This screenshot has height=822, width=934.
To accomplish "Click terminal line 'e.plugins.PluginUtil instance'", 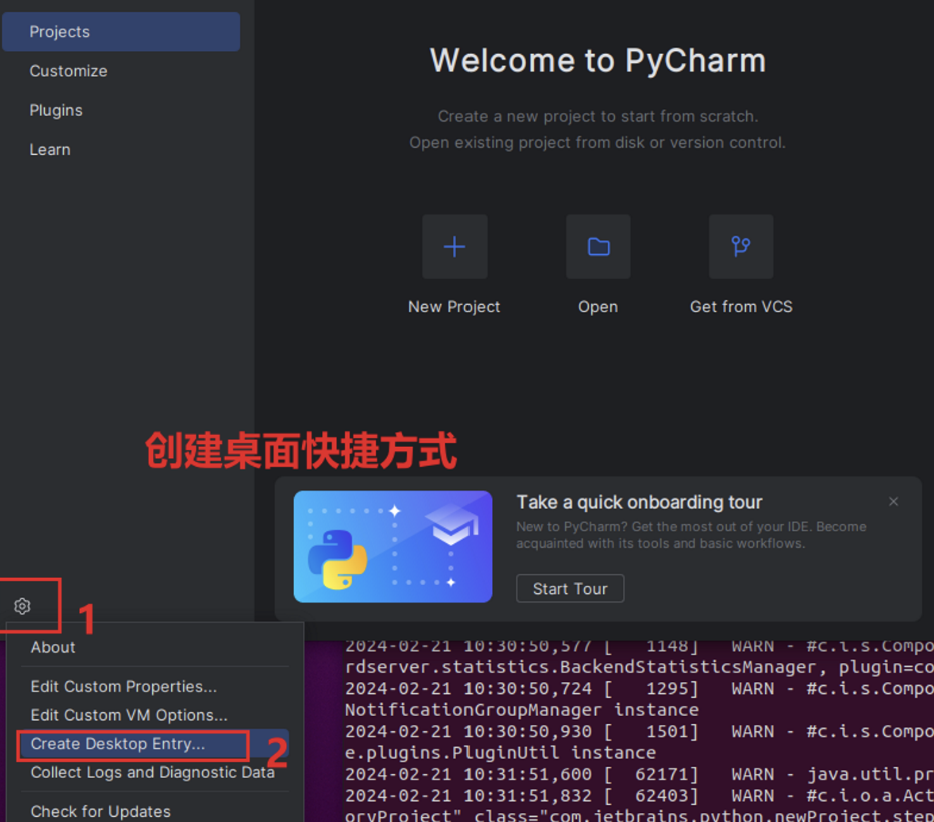I will (500, 753).
